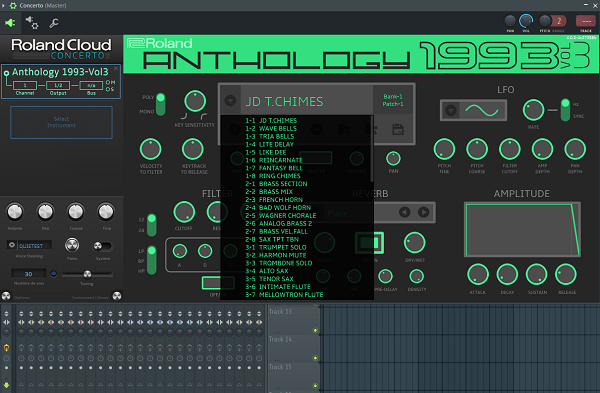Click the filter CUTOFF knob

pyautogui.click(x=184, y=212)
